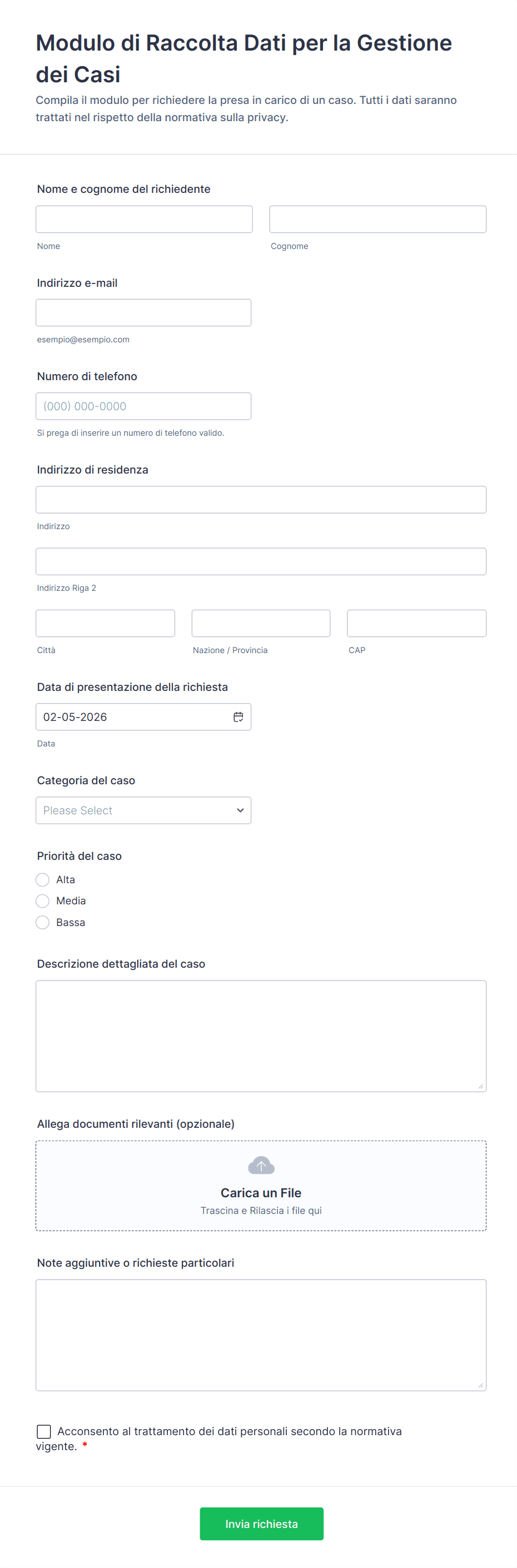This screenshot has width=517, height=1568.
Task: Open the Categoria del caso dropdown
Action: point(143,810)
